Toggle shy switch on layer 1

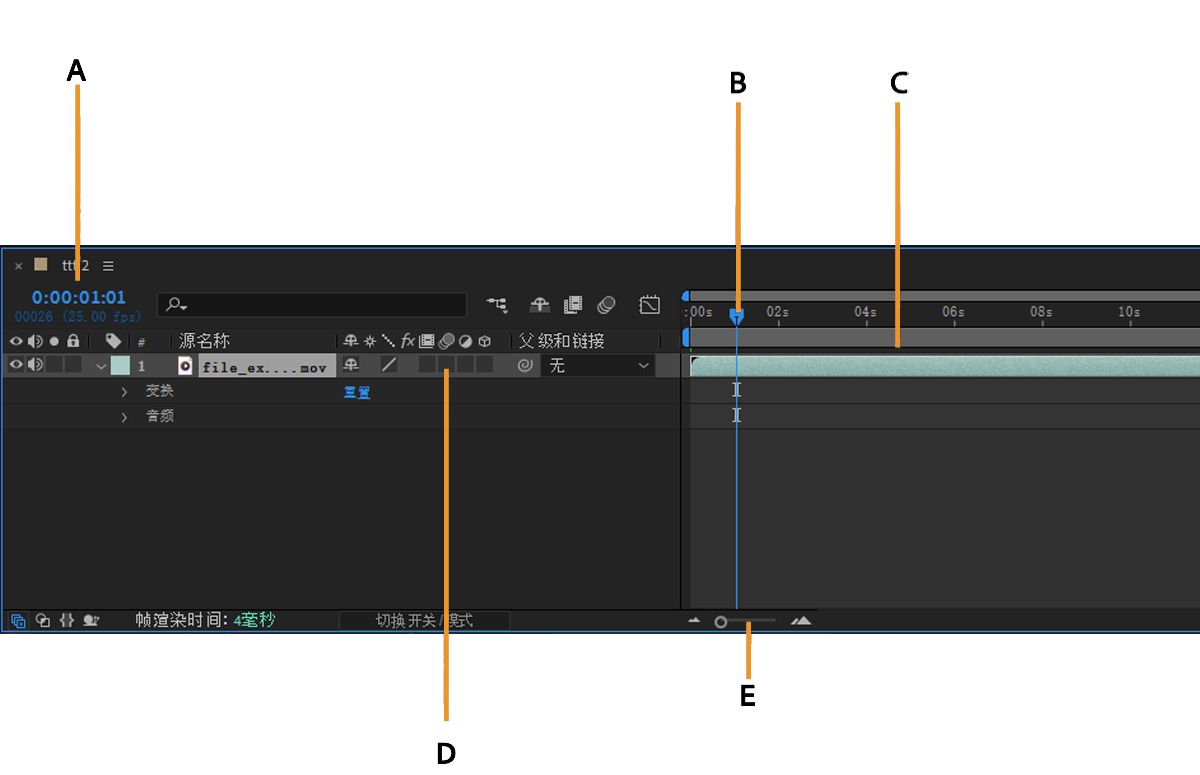[351, 366]
